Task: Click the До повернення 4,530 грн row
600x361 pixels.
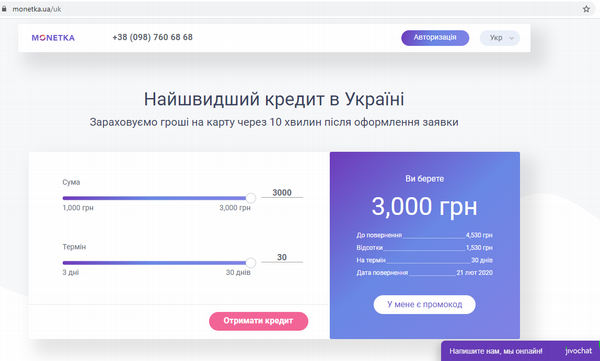Action: click(424, 235)
